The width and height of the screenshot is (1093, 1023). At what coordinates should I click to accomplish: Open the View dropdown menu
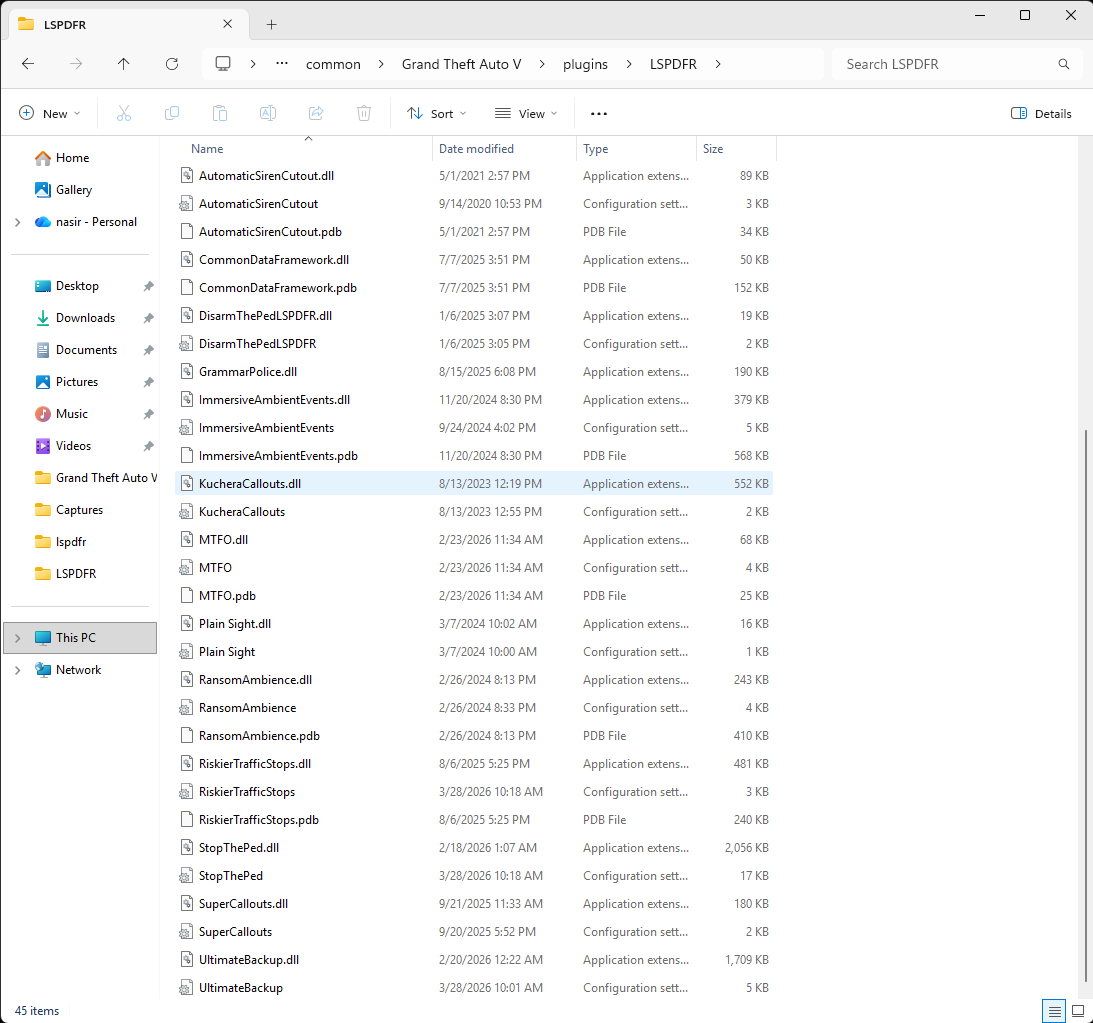coord(526,114)
